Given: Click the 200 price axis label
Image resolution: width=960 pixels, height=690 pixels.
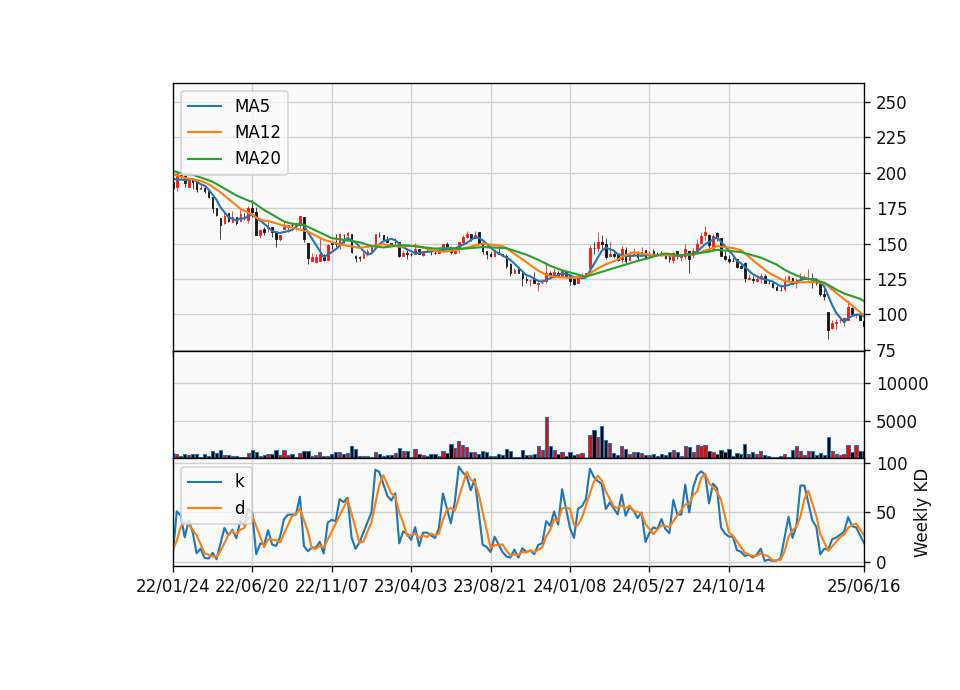Looking at the screenshot, I should pos(891,174).
